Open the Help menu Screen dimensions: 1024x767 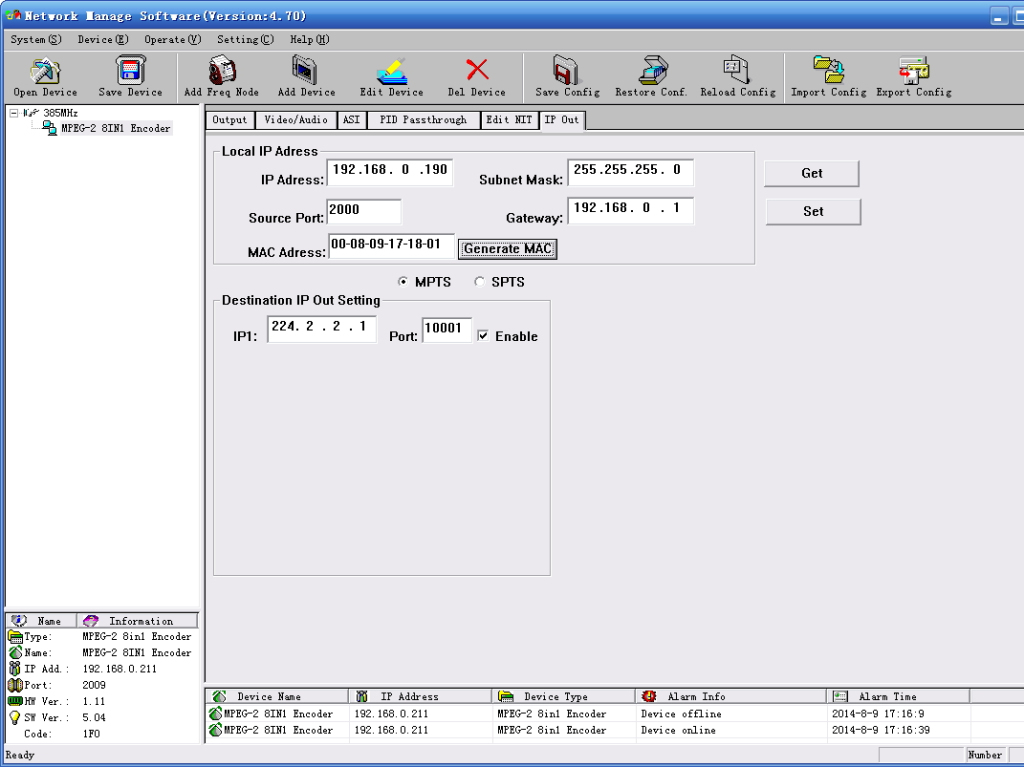point(310,39)
